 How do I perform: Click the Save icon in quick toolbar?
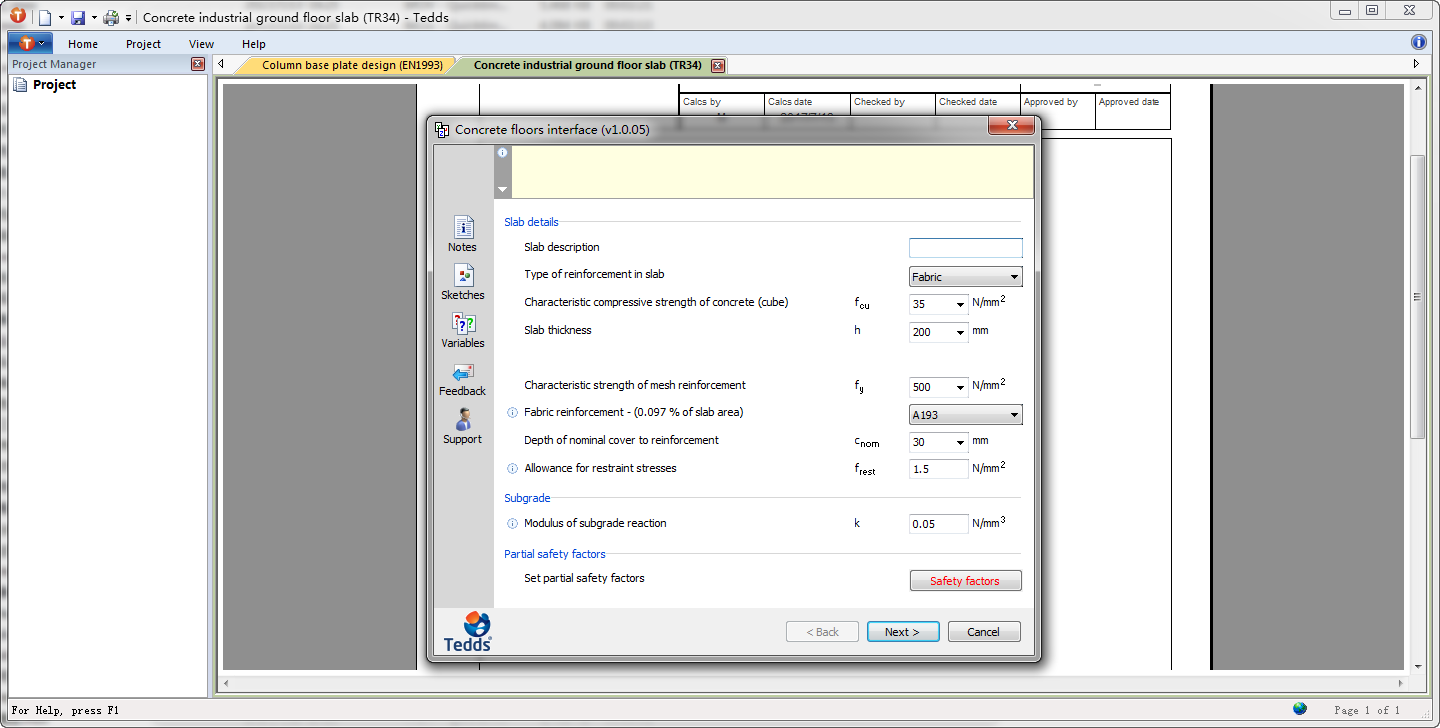point(78,17)
